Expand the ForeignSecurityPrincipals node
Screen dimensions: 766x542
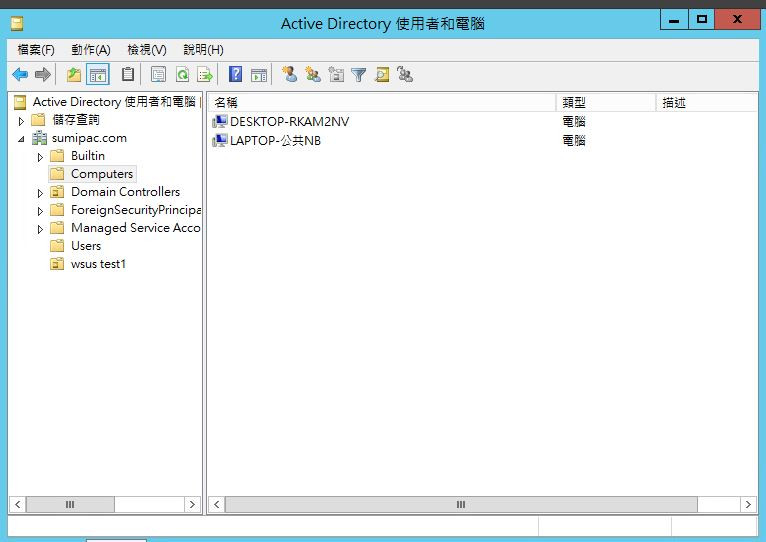click(40, 211)
